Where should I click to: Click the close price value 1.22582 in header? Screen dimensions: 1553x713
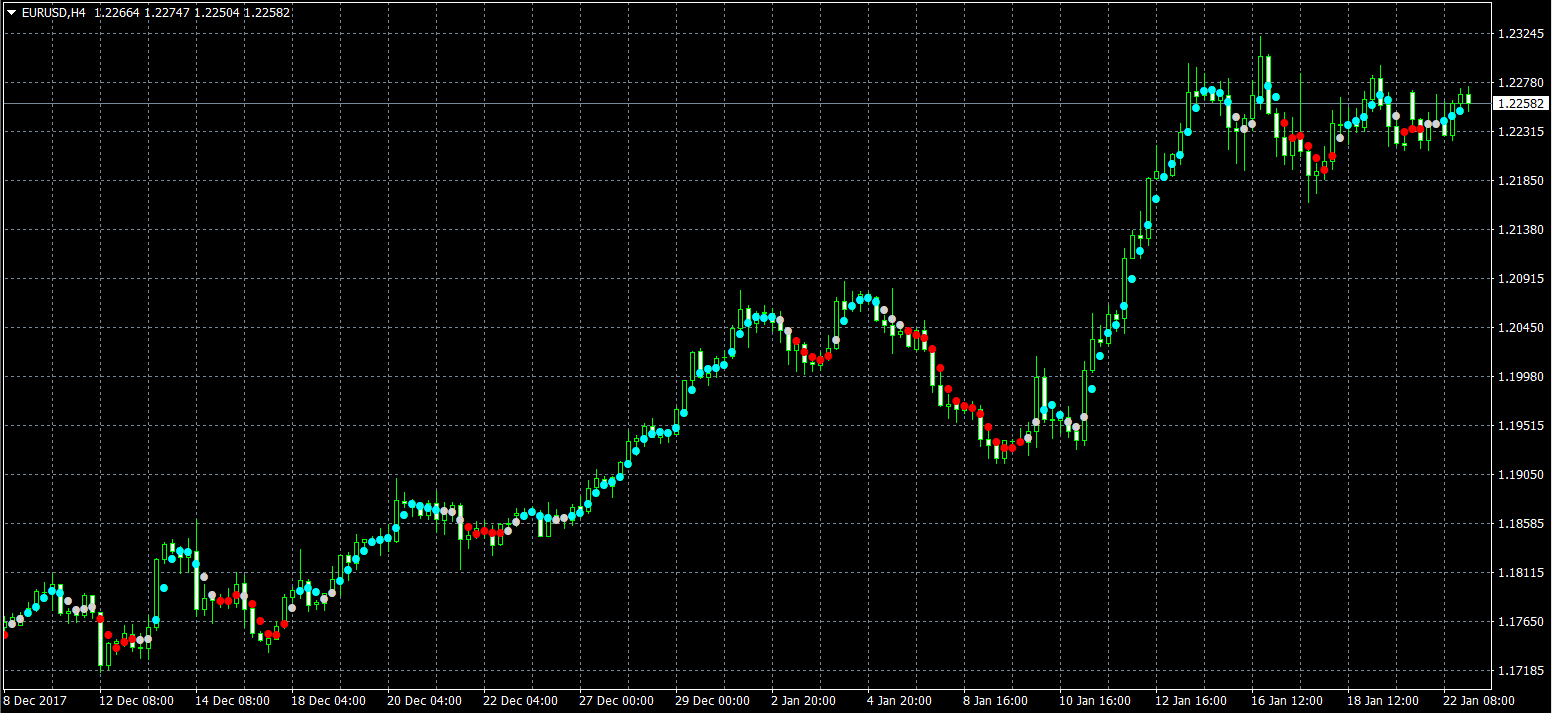266,12
